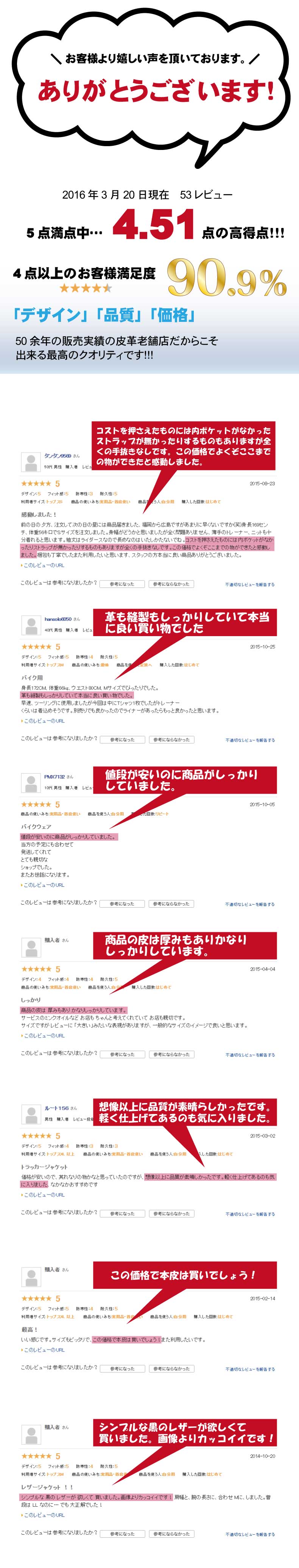This screenshot has height=1568, width=299.
Task: Click the red ありがとうございます! headline banner
Action: [x=156, y=91]
